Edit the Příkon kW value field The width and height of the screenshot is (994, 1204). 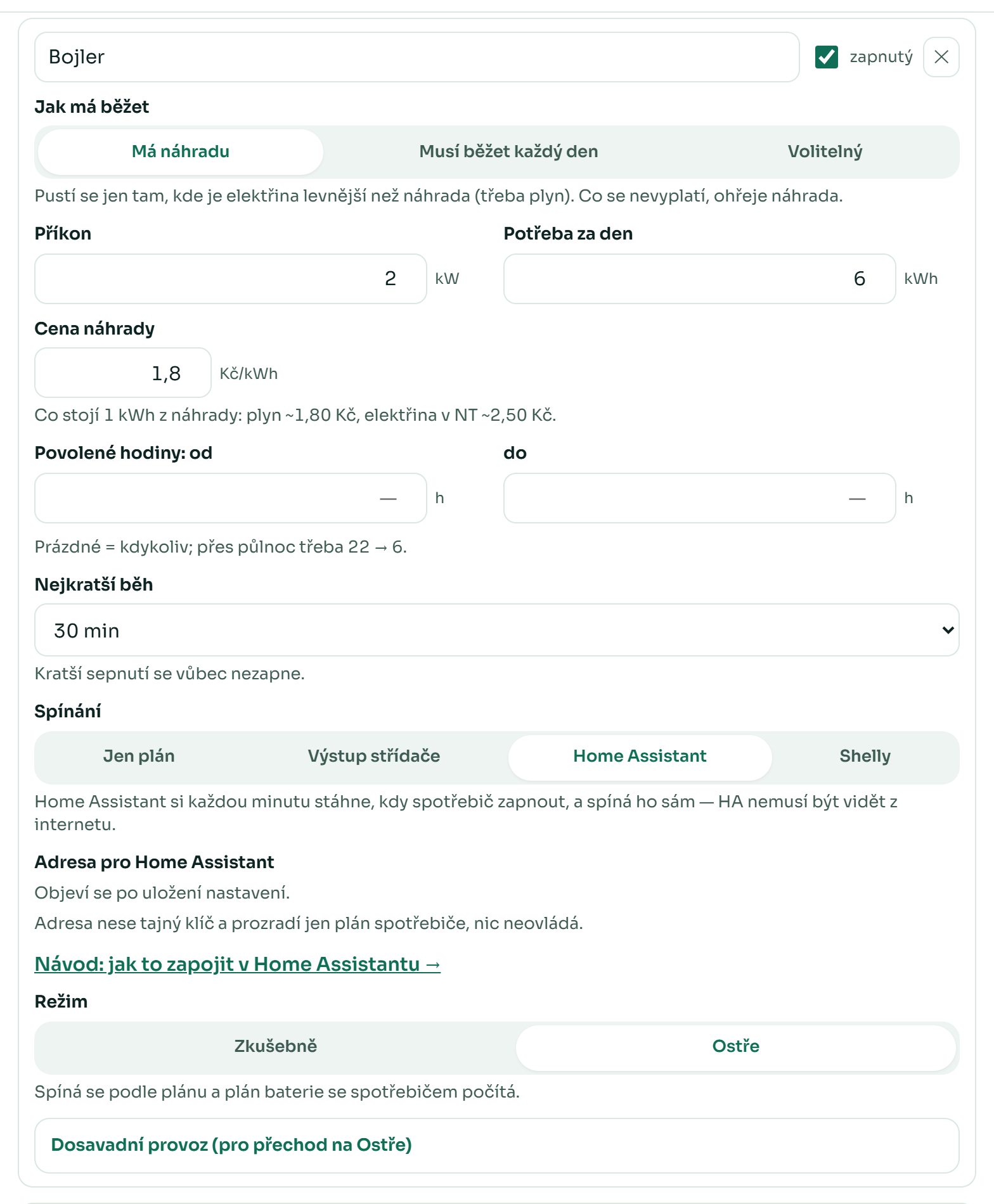tap(231, 279)
